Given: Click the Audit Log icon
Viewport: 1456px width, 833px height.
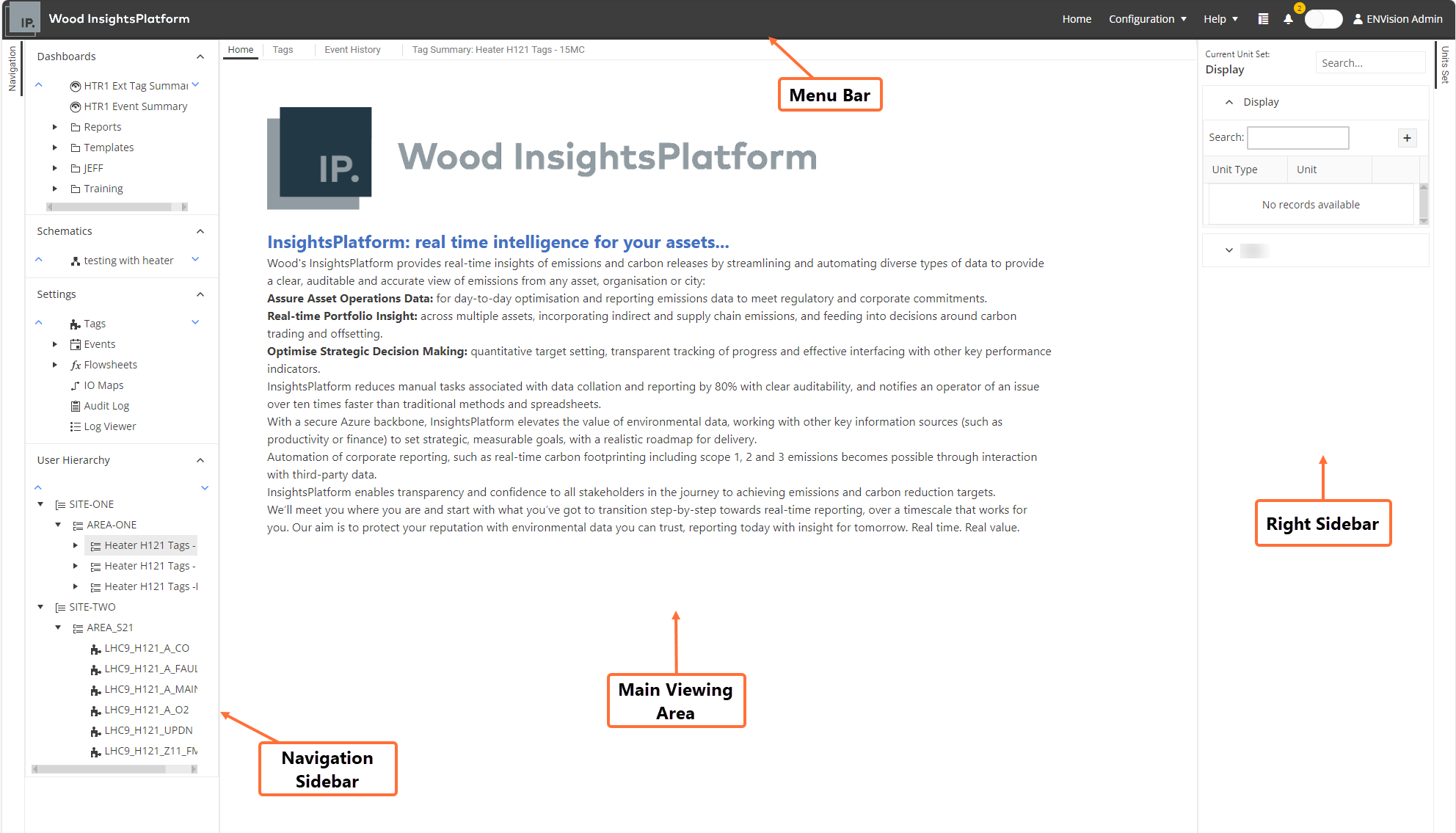Looking at the screenshot, I should point(75,406).
